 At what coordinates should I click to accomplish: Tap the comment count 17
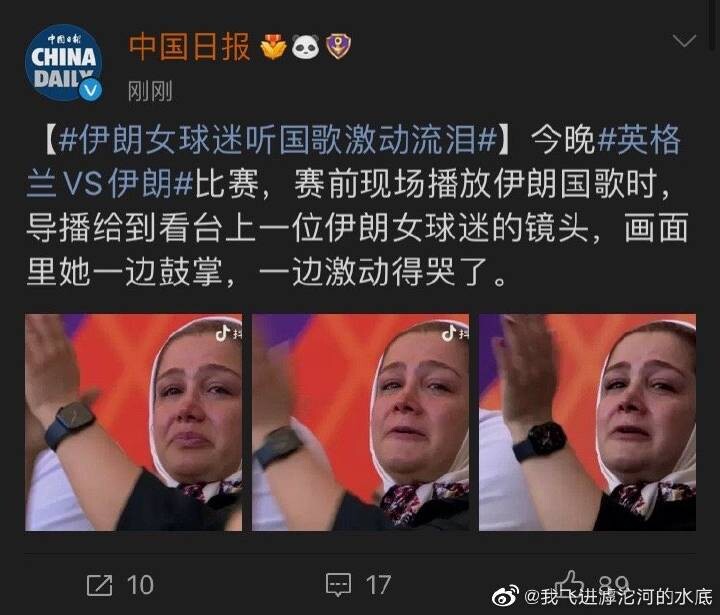coord(378,585)
